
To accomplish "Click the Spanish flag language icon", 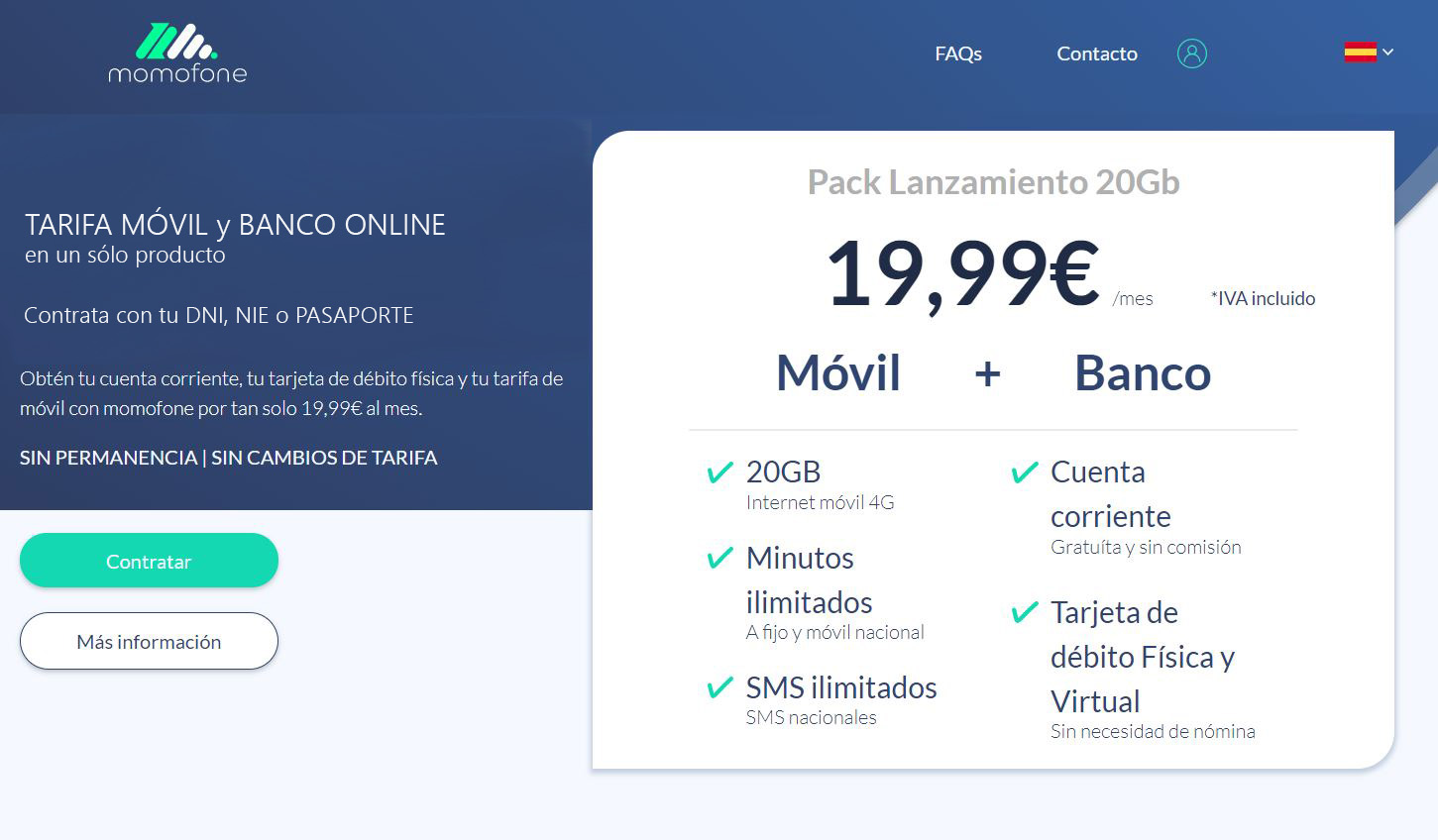I will coord(1360,52).
